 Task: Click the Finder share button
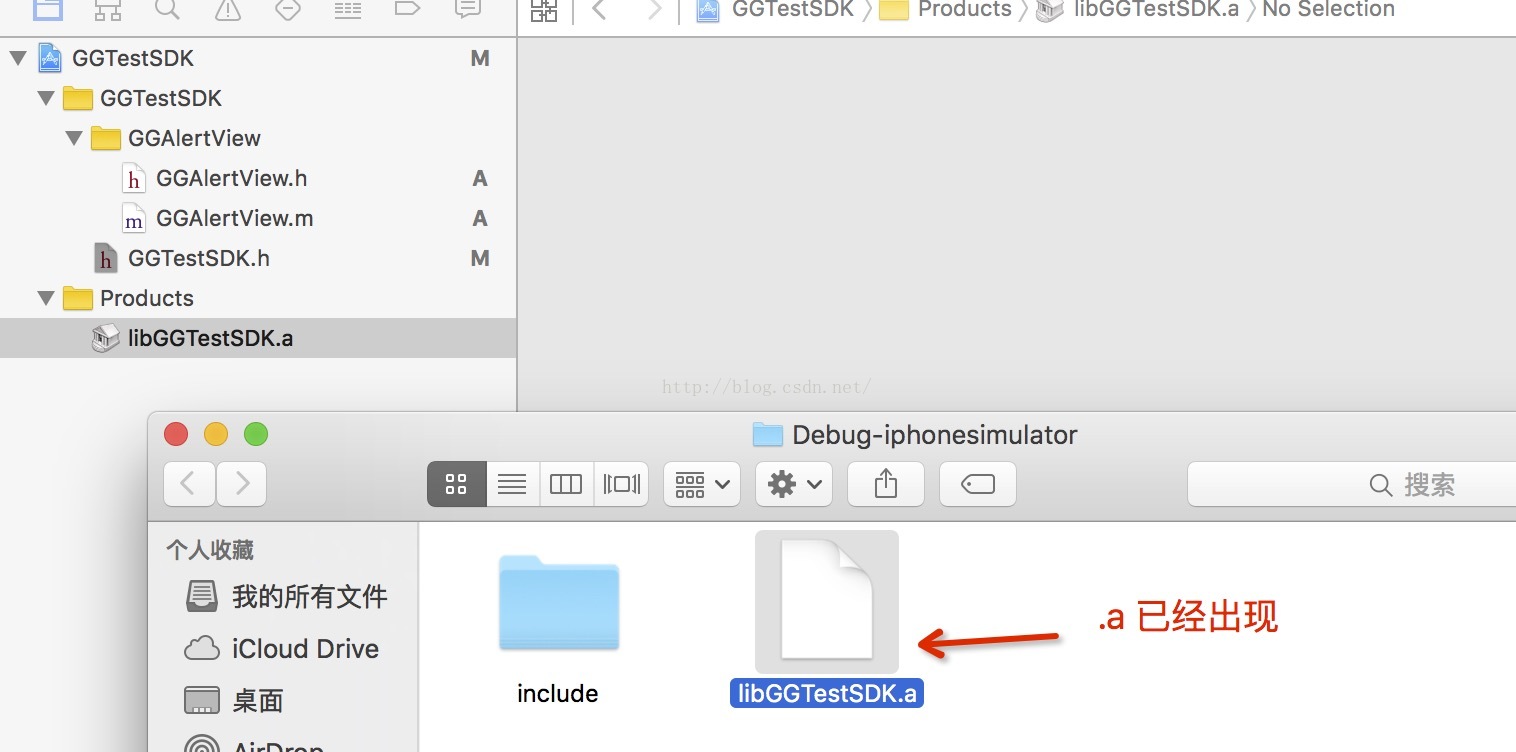(x=886, y=485)
